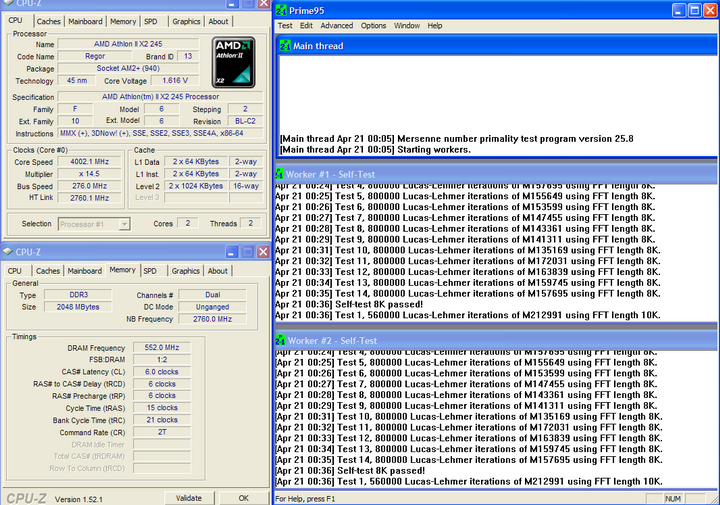
Task: Minimize the lower CPU-Z Memory window
Action: (x=232, y=252)
